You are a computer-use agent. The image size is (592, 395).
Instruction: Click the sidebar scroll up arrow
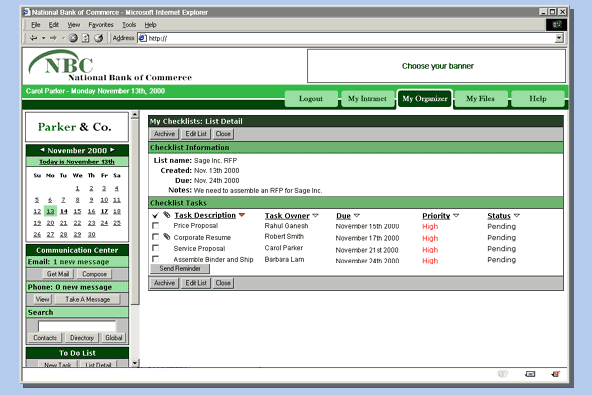point(135,114)
